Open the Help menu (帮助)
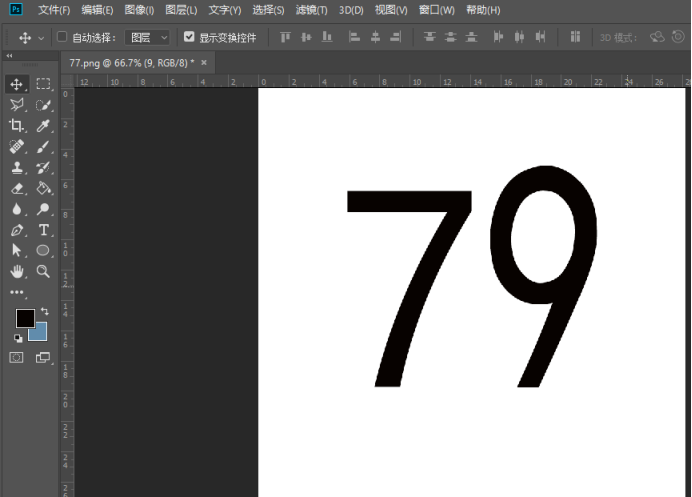The image size is (692, 497). click(x=483, y=10)
